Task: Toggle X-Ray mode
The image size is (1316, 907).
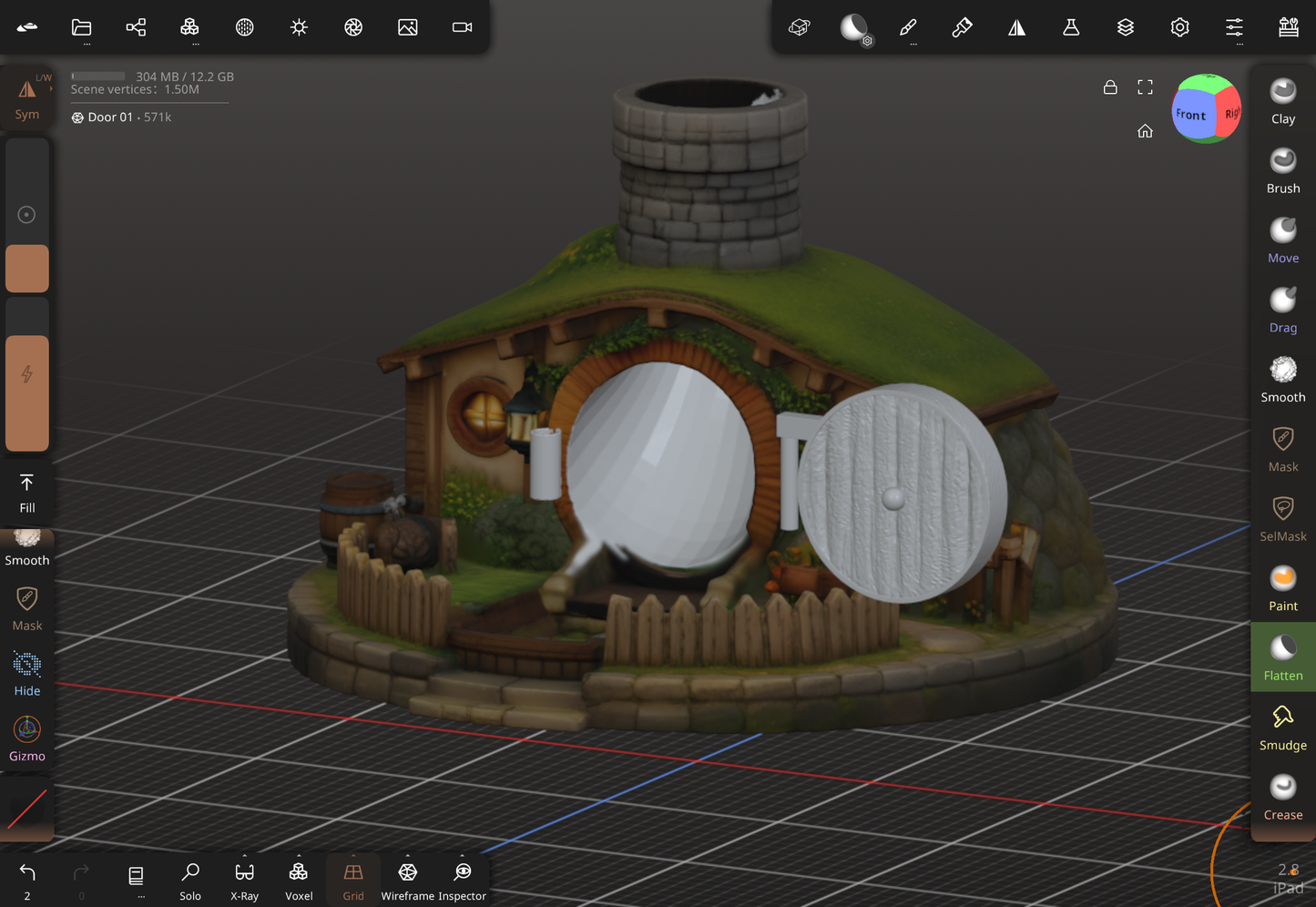Action: point(244,881)
